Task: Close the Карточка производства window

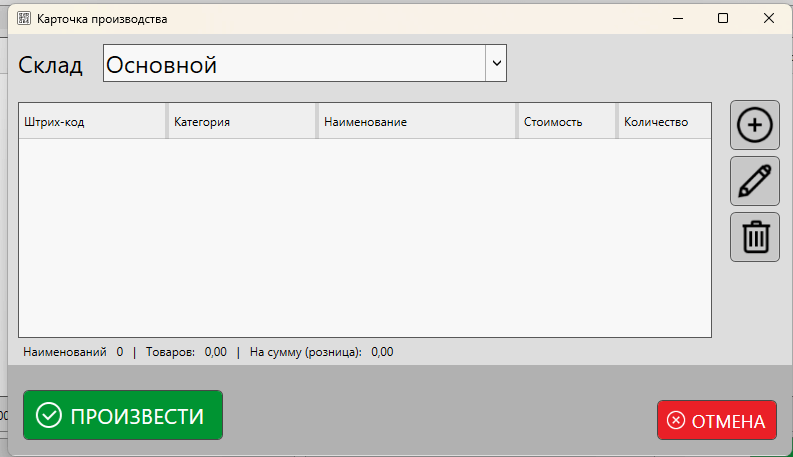Action: pyautogui.click(x=769, y=19)
